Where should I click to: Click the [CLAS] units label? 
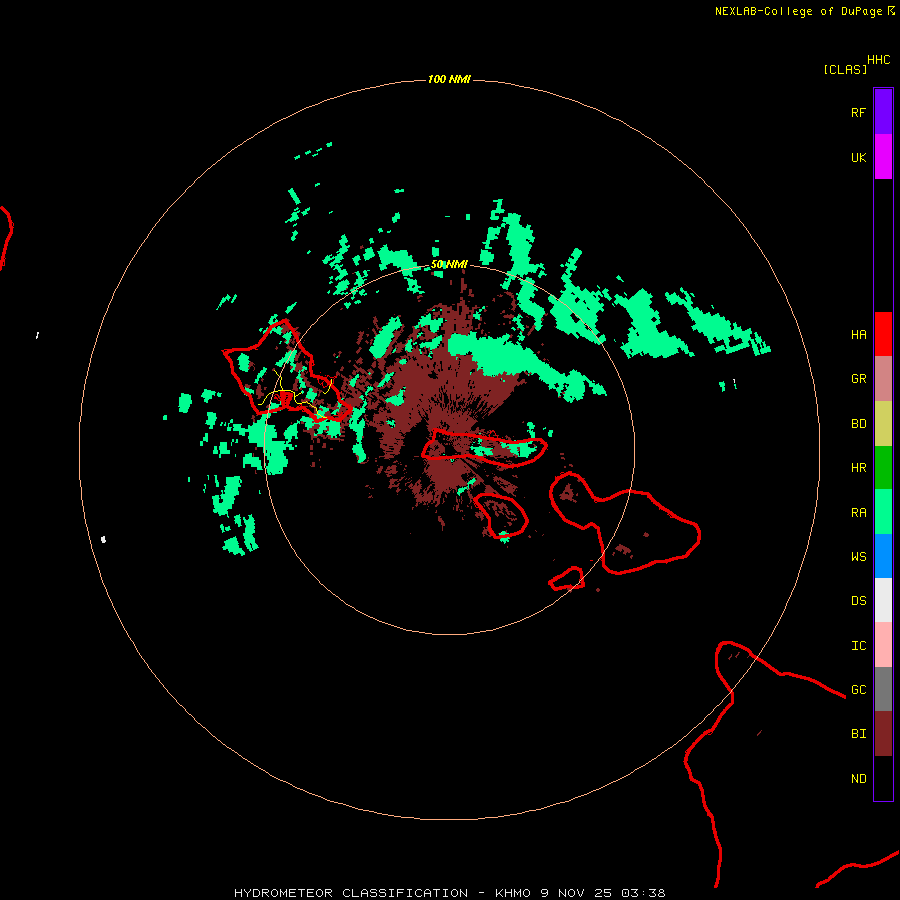click(845, 69)
